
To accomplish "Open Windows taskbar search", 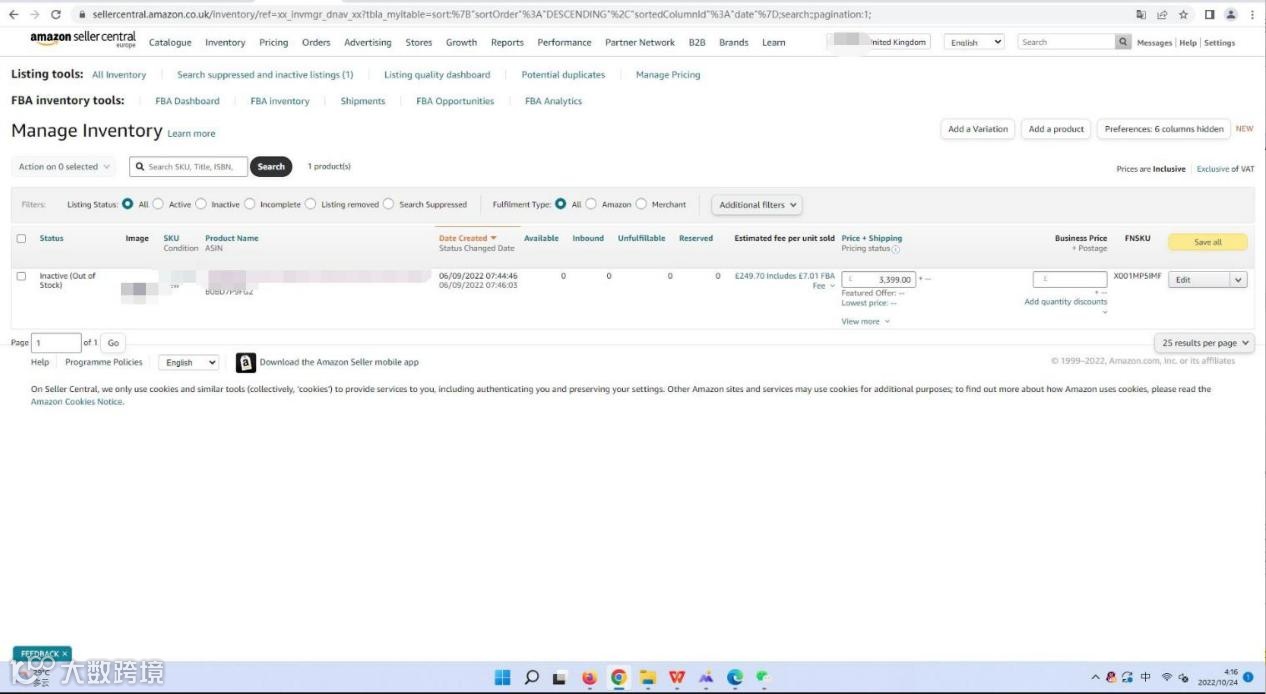I will tap(532, 677).
